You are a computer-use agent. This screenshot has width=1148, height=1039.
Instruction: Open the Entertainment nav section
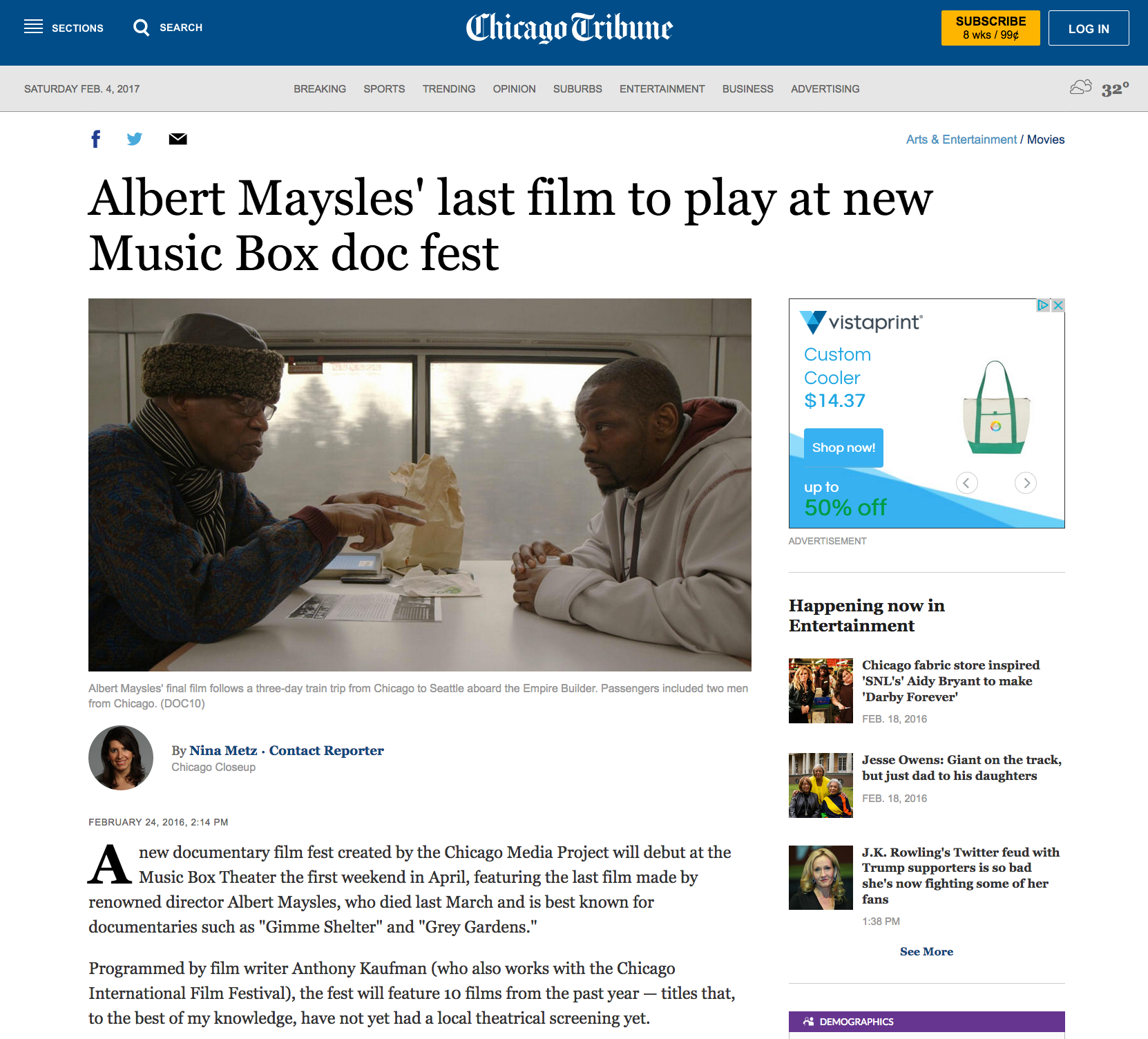click(x=662, y=88)
